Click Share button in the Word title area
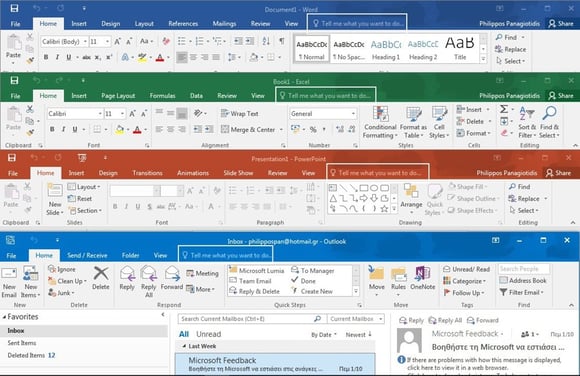This screenshot has width=580, height=376. [561, 24]
